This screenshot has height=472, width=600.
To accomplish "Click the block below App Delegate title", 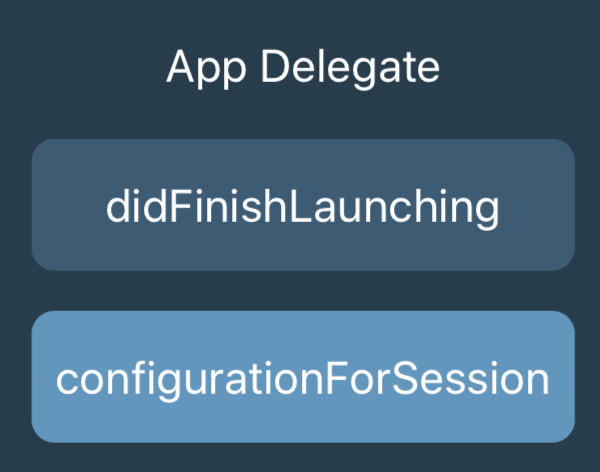I will 303,205.
